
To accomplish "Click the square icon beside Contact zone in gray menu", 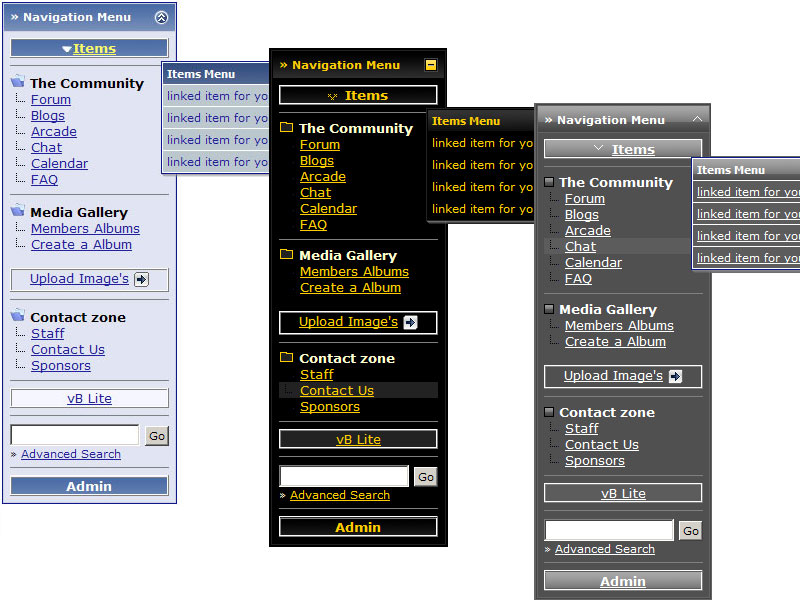I will tap(549, 412).
